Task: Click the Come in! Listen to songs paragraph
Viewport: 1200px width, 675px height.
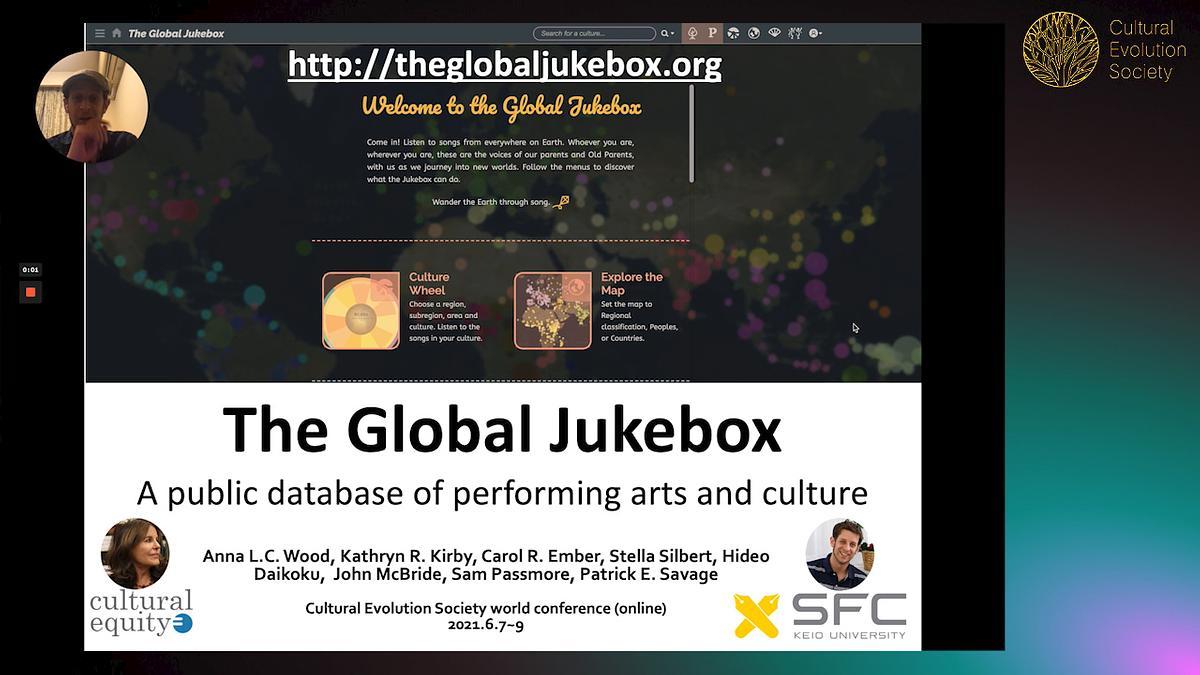Action: 500,161
